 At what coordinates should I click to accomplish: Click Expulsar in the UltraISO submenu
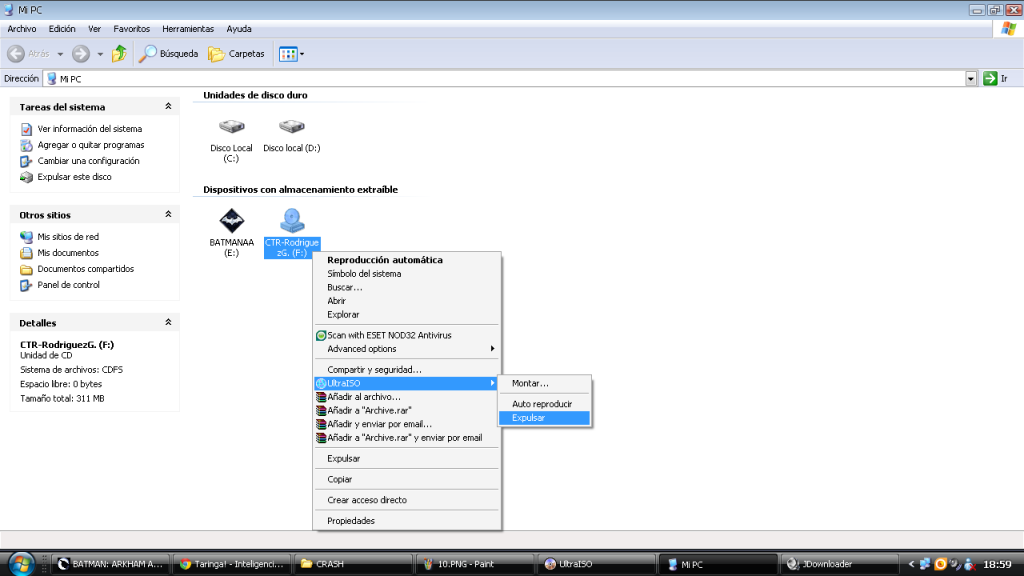[x=544, y=418]
